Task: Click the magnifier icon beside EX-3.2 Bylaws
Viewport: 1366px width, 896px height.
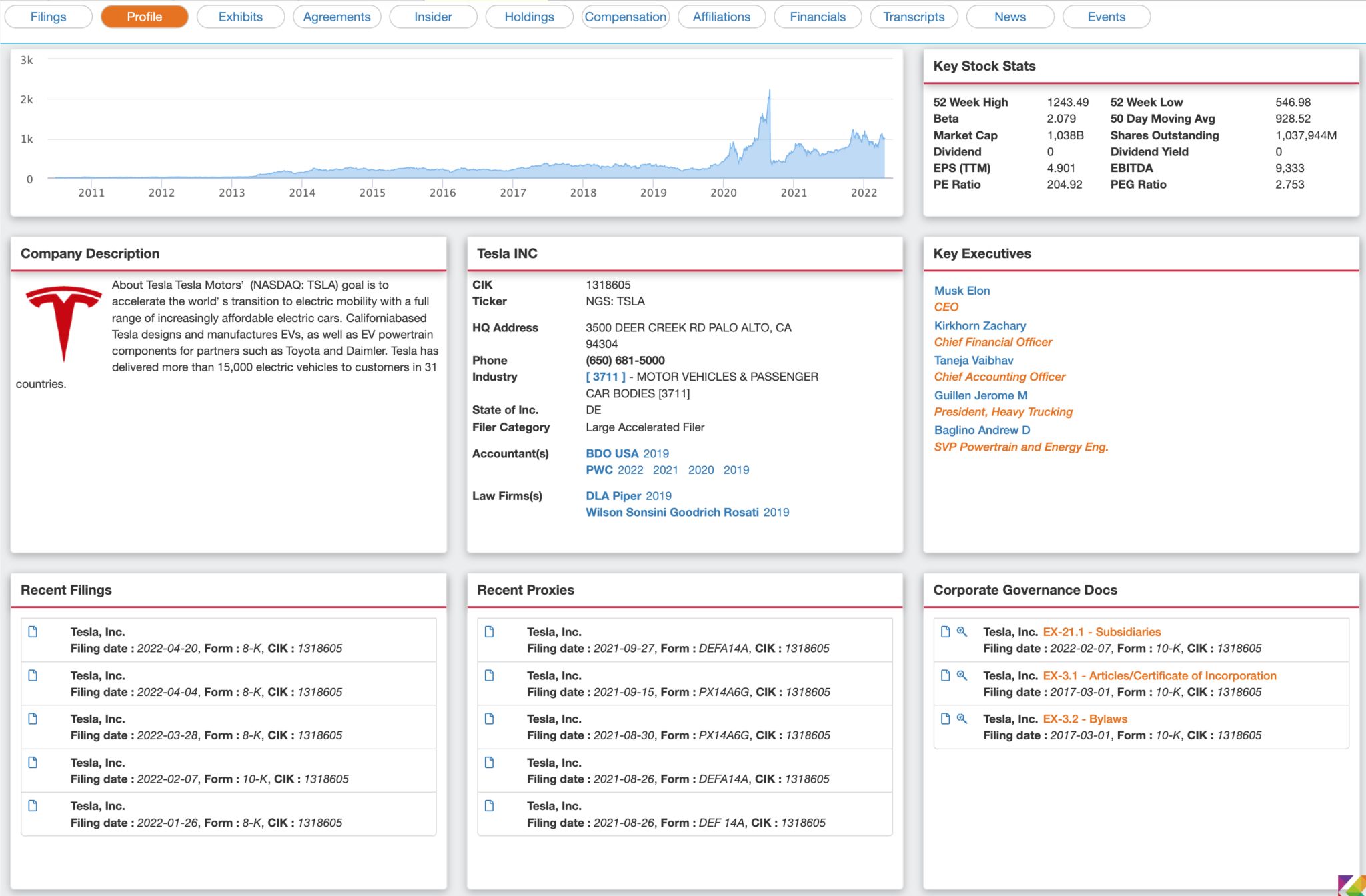Action: point(962,719)
